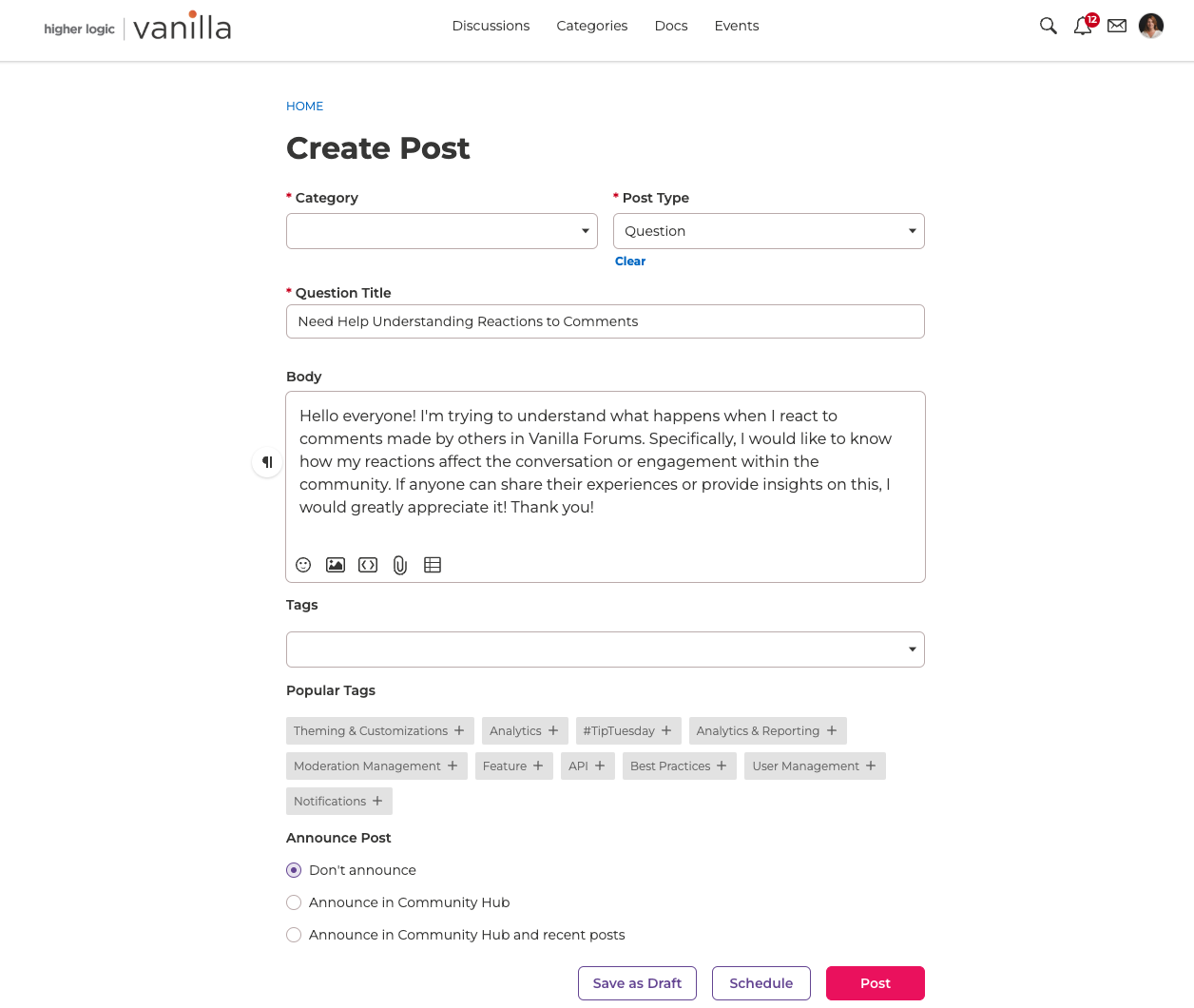Expand the Category dropdown

442,231
